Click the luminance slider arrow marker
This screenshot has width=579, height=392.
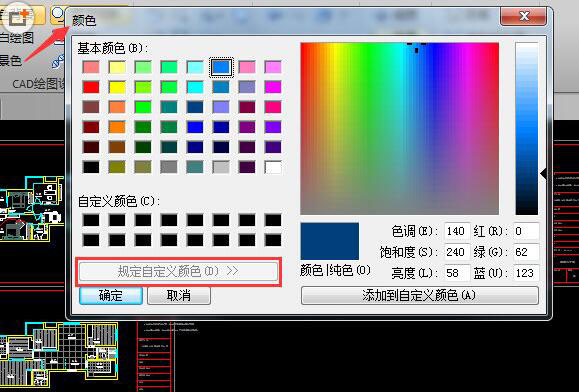[x=543, y=174]
